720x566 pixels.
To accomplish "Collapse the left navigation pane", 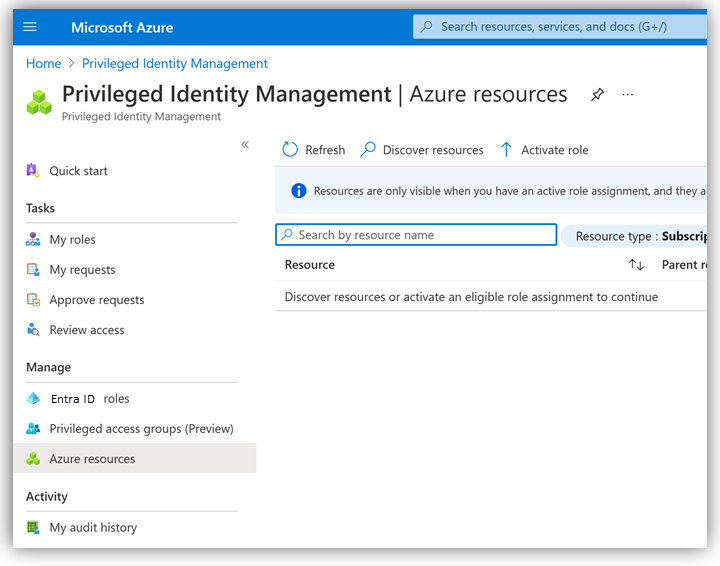I will click(245, 145).
